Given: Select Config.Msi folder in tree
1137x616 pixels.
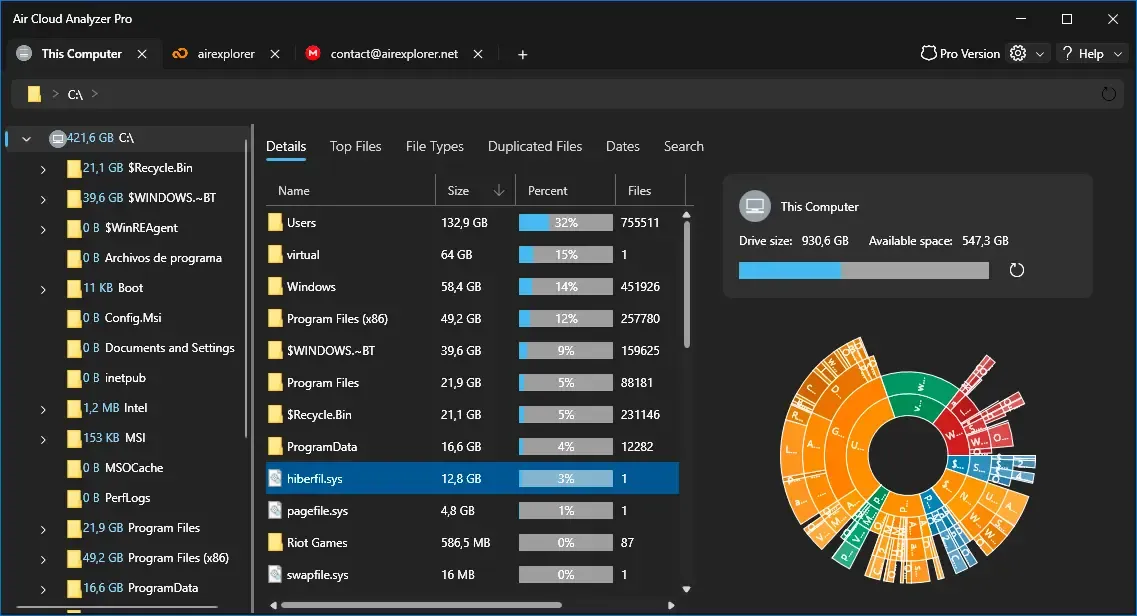Looking at the screenshot, I should 133,317.
